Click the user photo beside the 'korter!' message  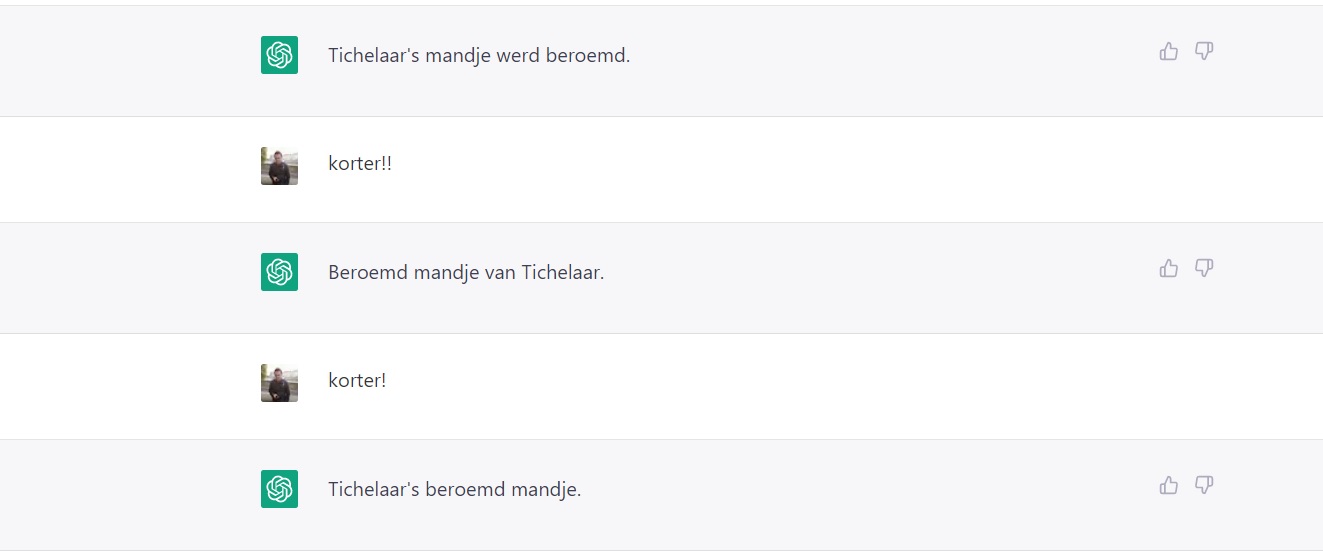coord(279,383)
